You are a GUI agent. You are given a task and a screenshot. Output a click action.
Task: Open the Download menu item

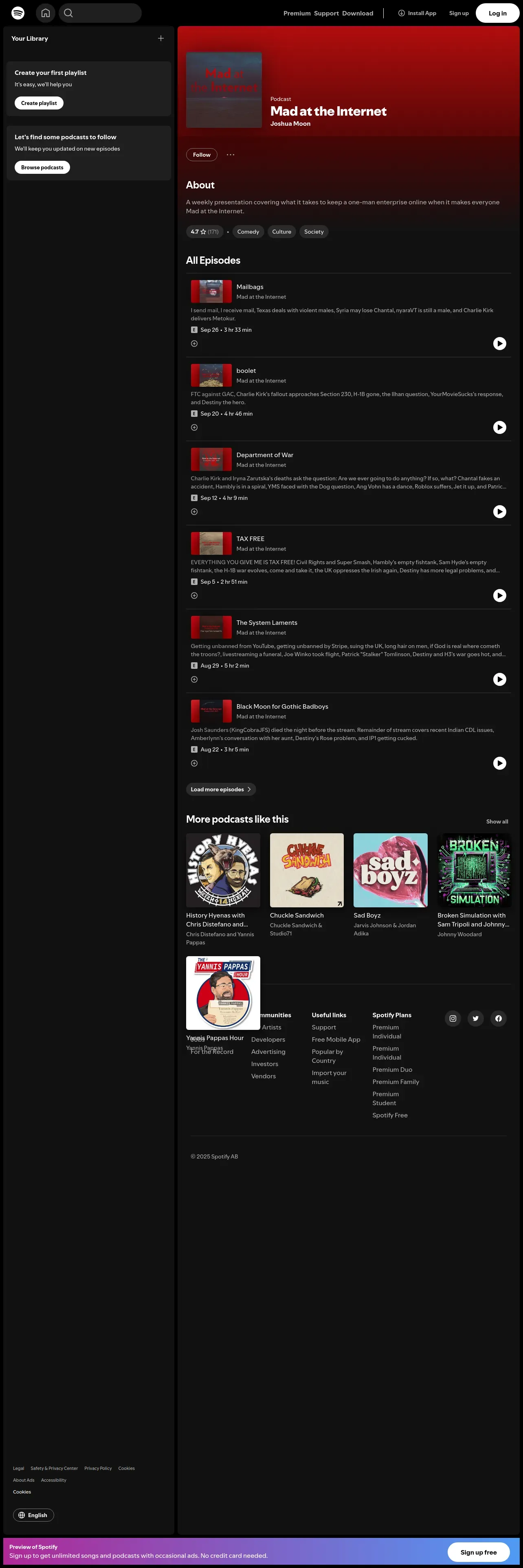357,13
